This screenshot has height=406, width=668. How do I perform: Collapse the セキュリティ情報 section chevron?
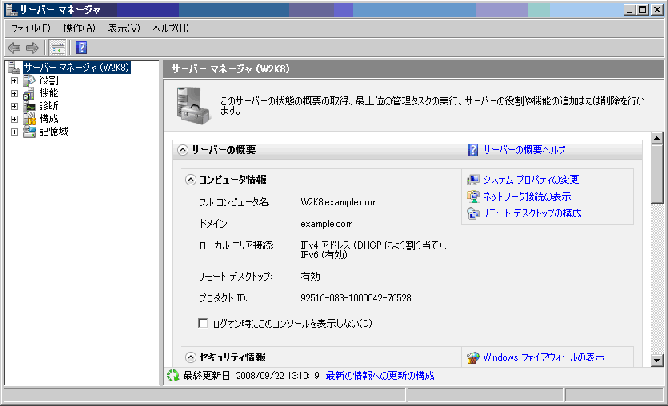point(190,357)
